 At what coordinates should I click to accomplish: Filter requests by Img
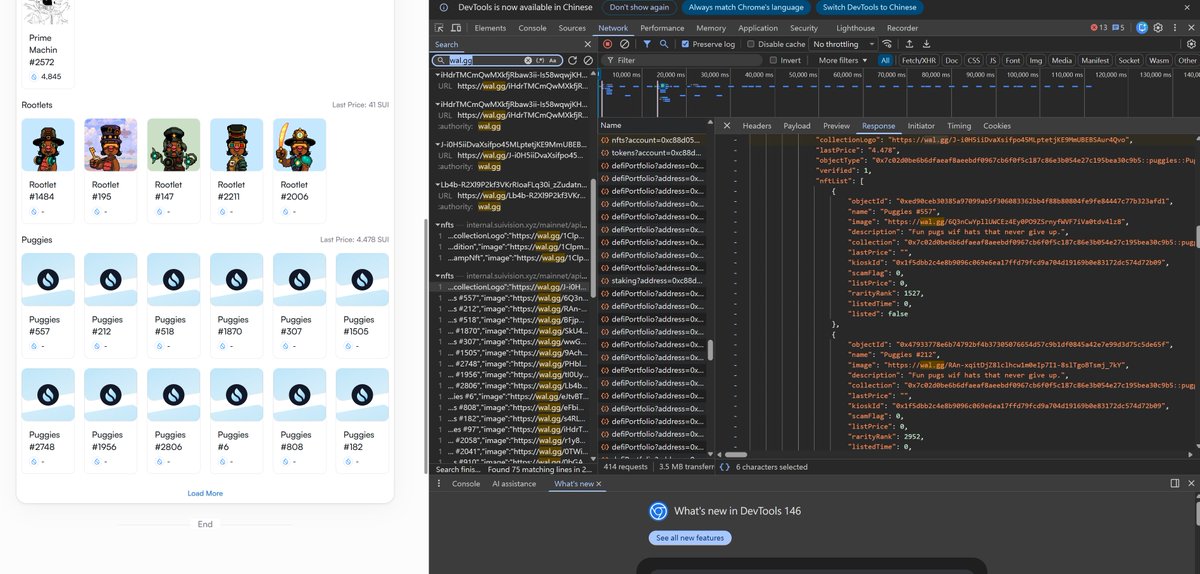(1038, 60)
